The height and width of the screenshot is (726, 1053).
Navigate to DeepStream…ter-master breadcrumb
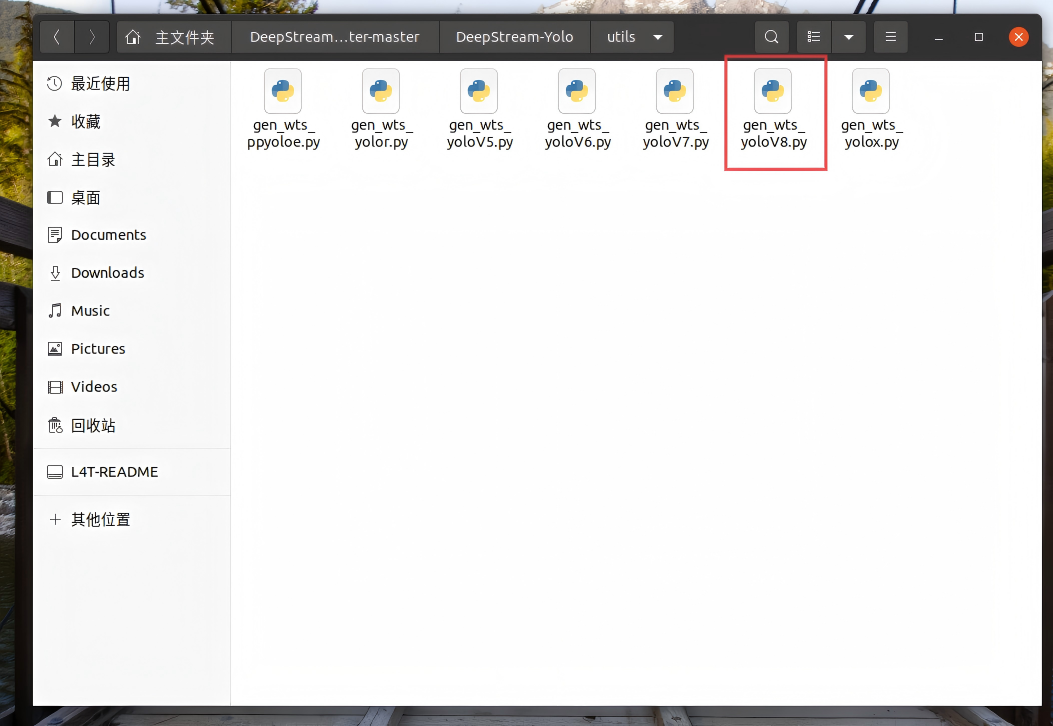pos(334,37)
